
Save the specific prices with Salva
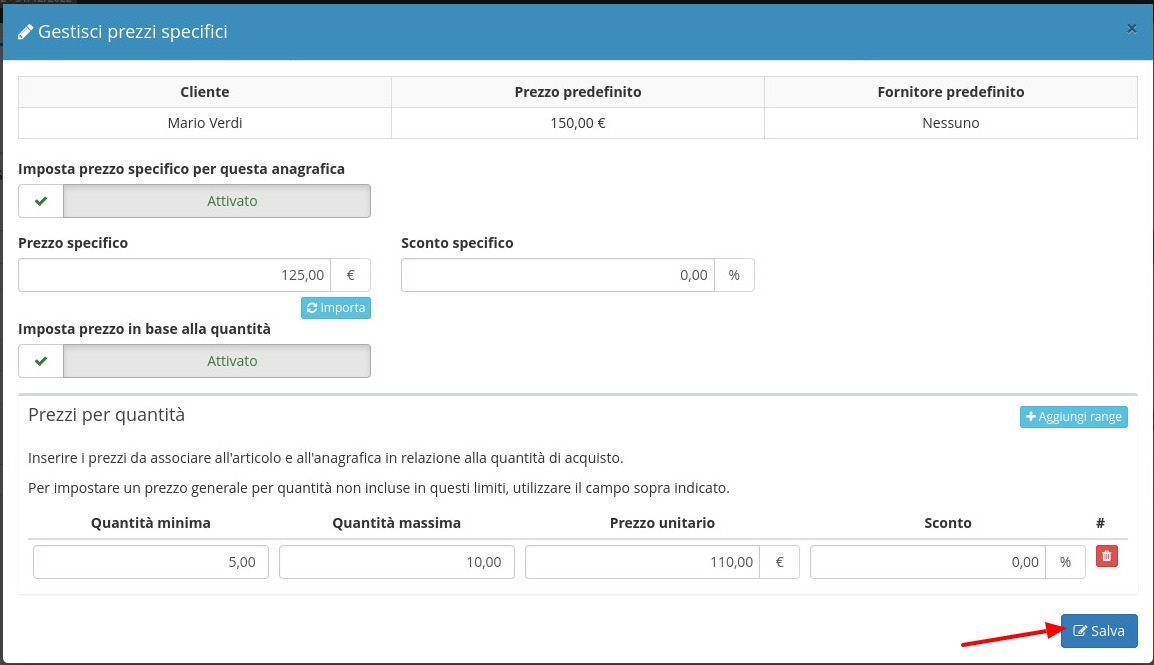1098,631
